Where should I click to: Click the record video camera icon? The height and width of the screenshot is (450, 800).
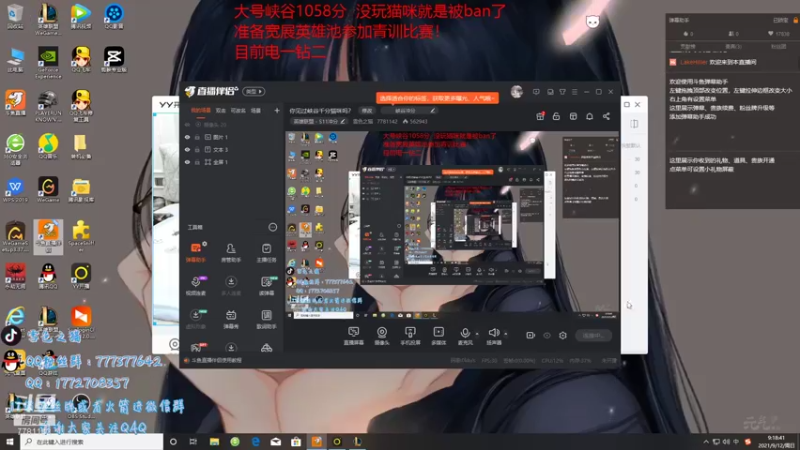pos(530,335)
